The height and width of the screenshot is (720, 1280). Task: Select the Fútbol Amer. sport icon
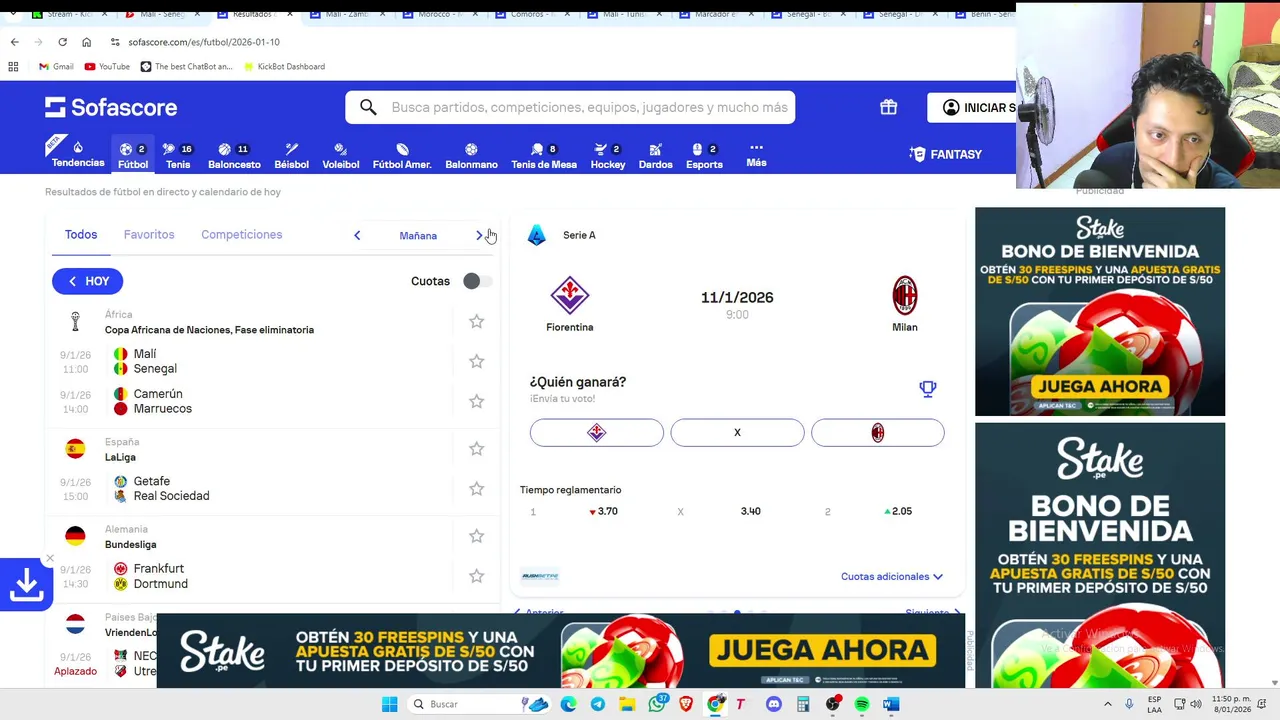coord(402,149)
